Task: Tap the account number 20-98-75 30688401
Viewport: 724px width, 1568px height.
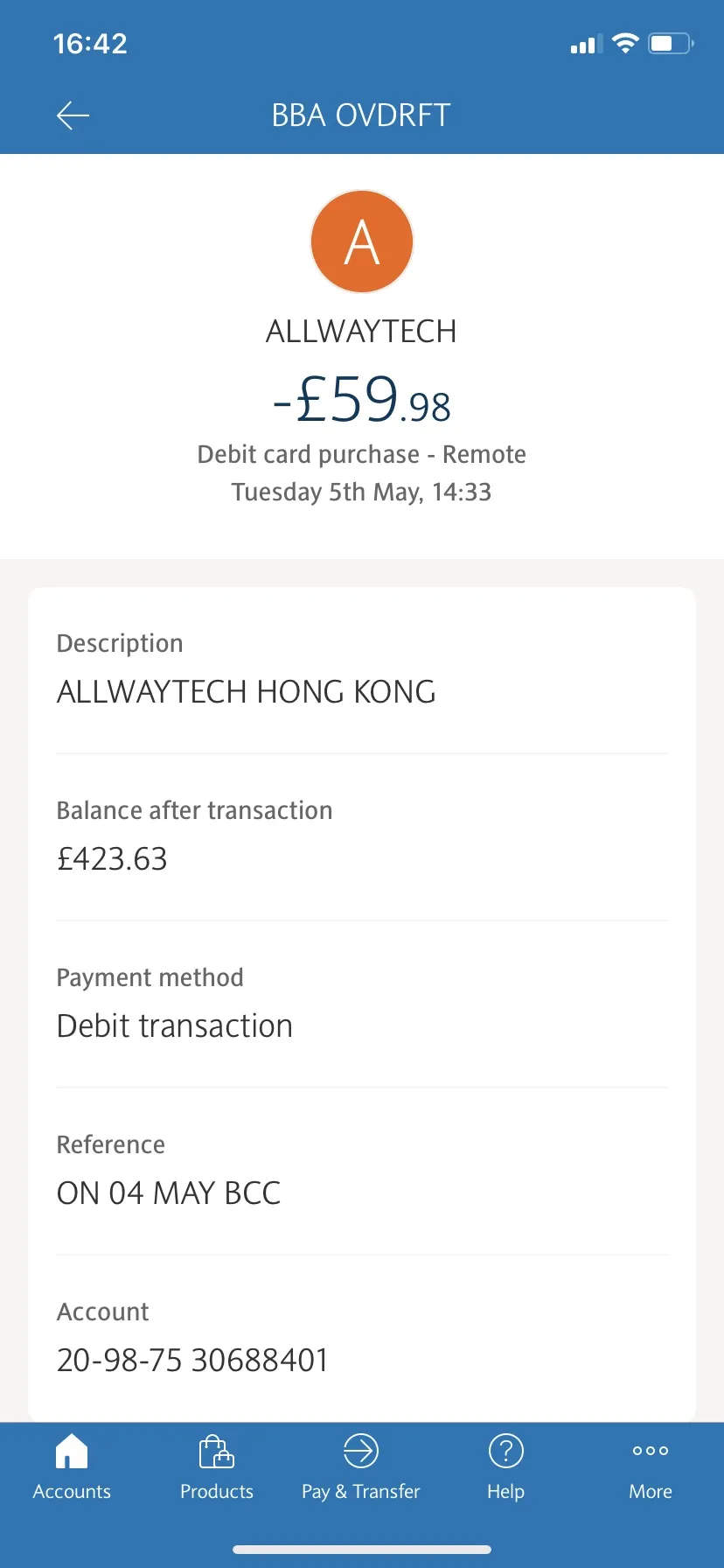Action: [192, 1361]
